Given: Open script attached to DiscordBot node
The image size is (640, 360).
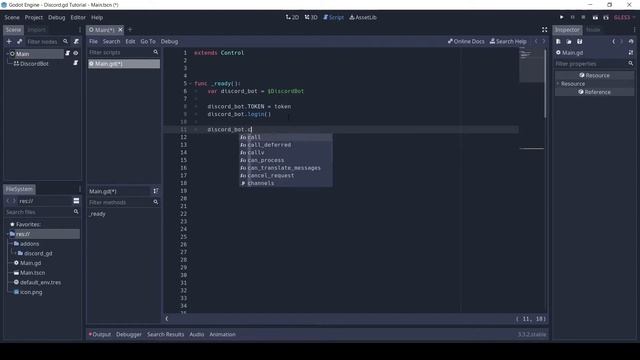Looking at the screenshot, I should (76, 63).
